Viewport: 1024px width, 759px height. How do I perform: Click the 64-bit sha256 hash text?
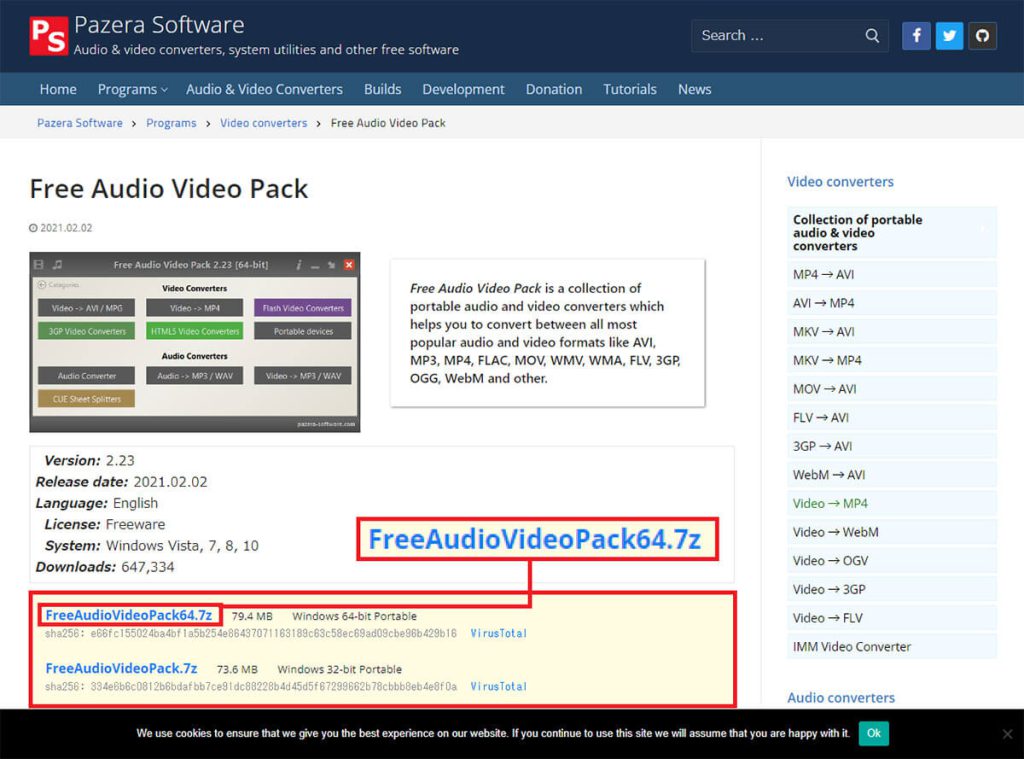point(251,634)
